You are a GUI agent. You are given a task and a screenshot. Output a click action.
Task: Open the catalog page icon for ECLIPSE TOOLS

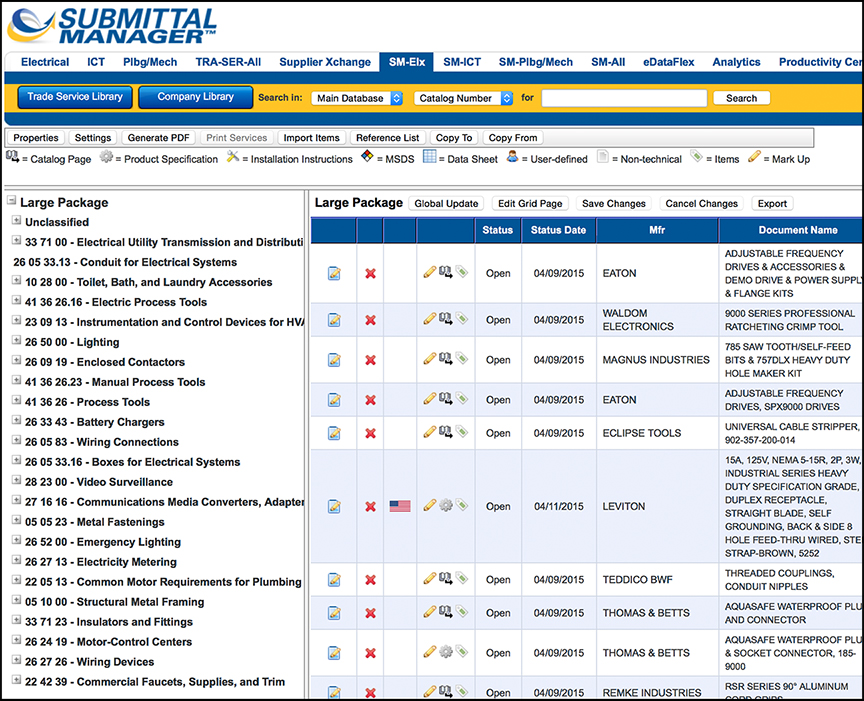(x=445, y=432)
